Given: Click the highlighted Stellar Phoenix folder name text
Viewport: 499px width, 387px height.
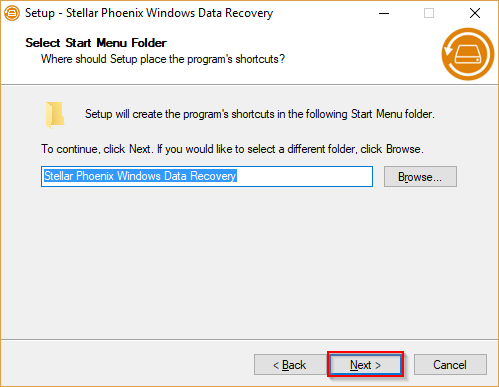Looking at the screenshot, I should point(140,176).
